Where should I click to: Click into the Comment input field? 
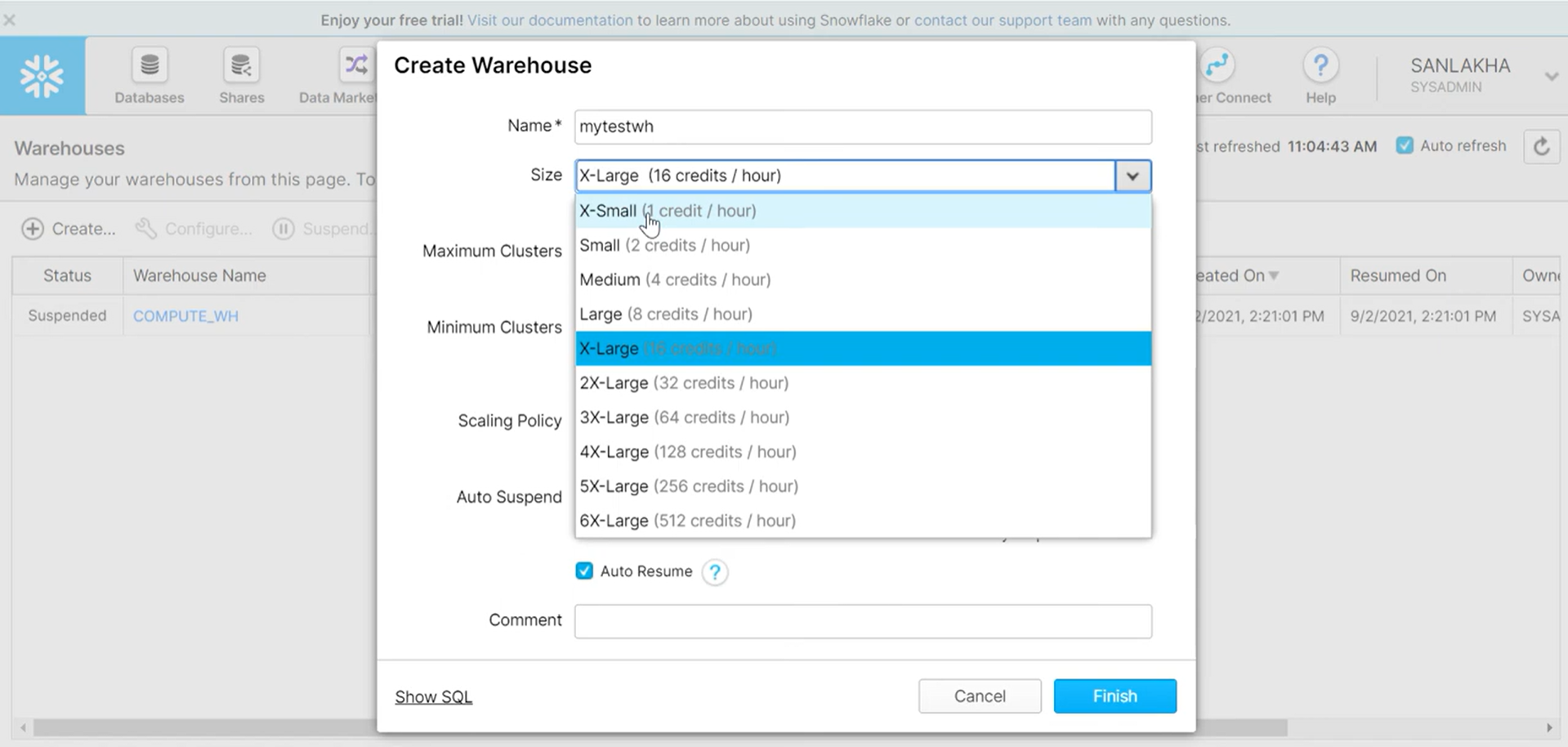coord(863,621)
